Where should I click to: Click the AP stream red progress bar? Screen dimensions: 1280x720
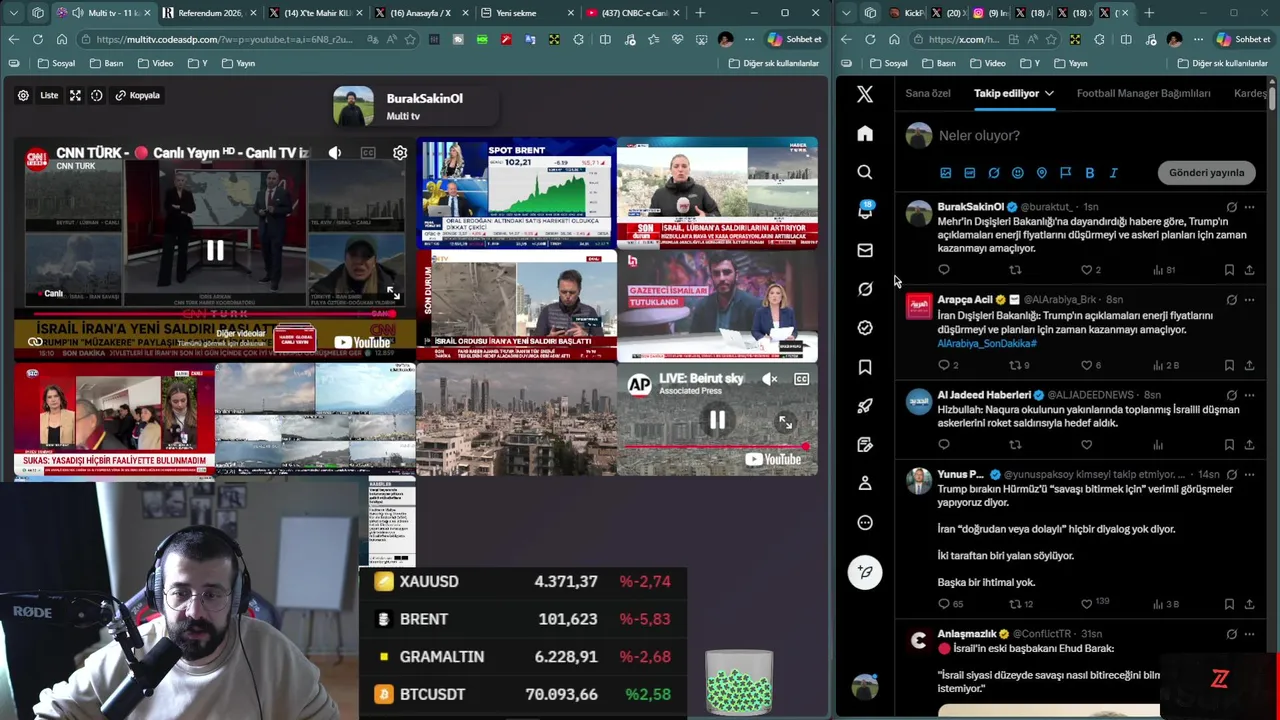tap(716, 447)
